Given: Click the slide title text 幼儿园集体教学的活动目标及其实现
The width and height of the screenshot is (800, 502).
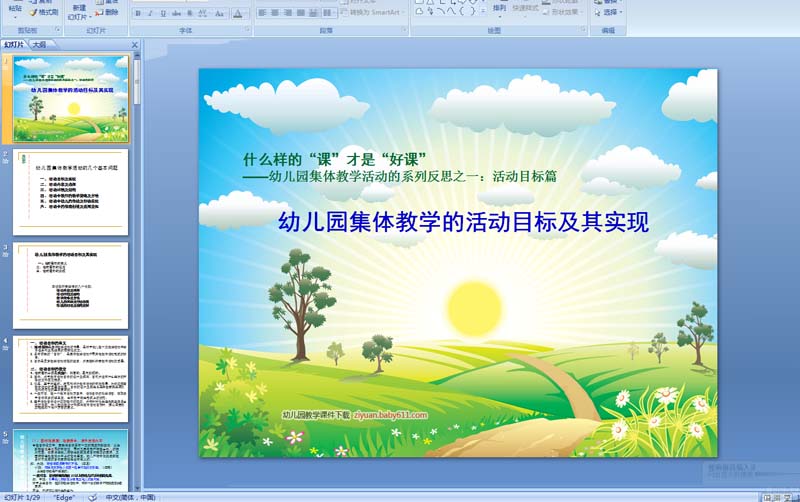Looking at the screenshot, I should tap(463, 222).
